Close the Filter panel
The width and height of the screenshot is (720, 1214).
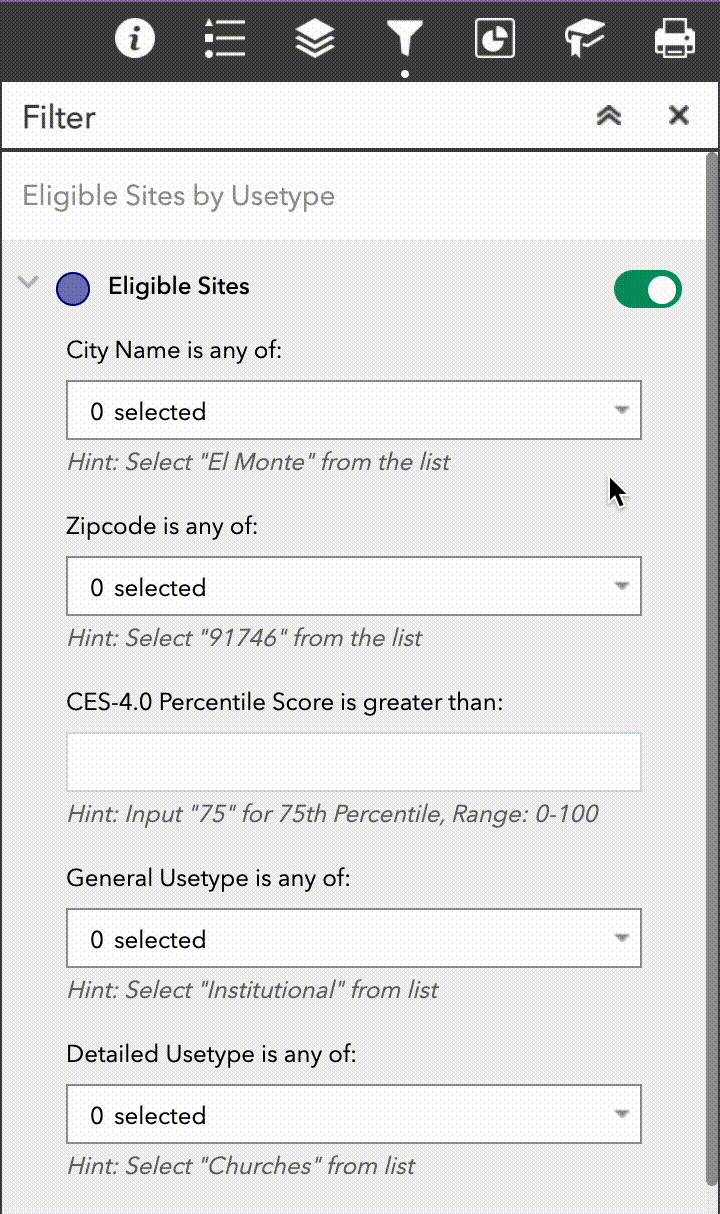tap(679, 116)
